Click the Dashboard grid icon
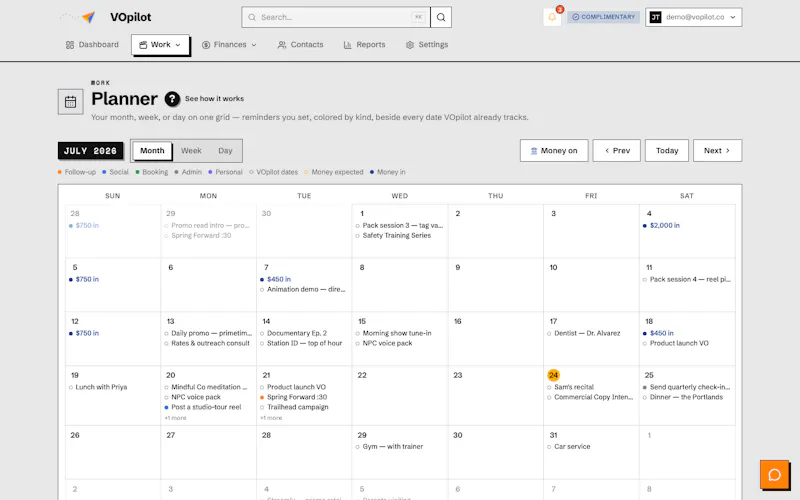The height and width of the screenshot is (500, 800). (x=70, y=45)
